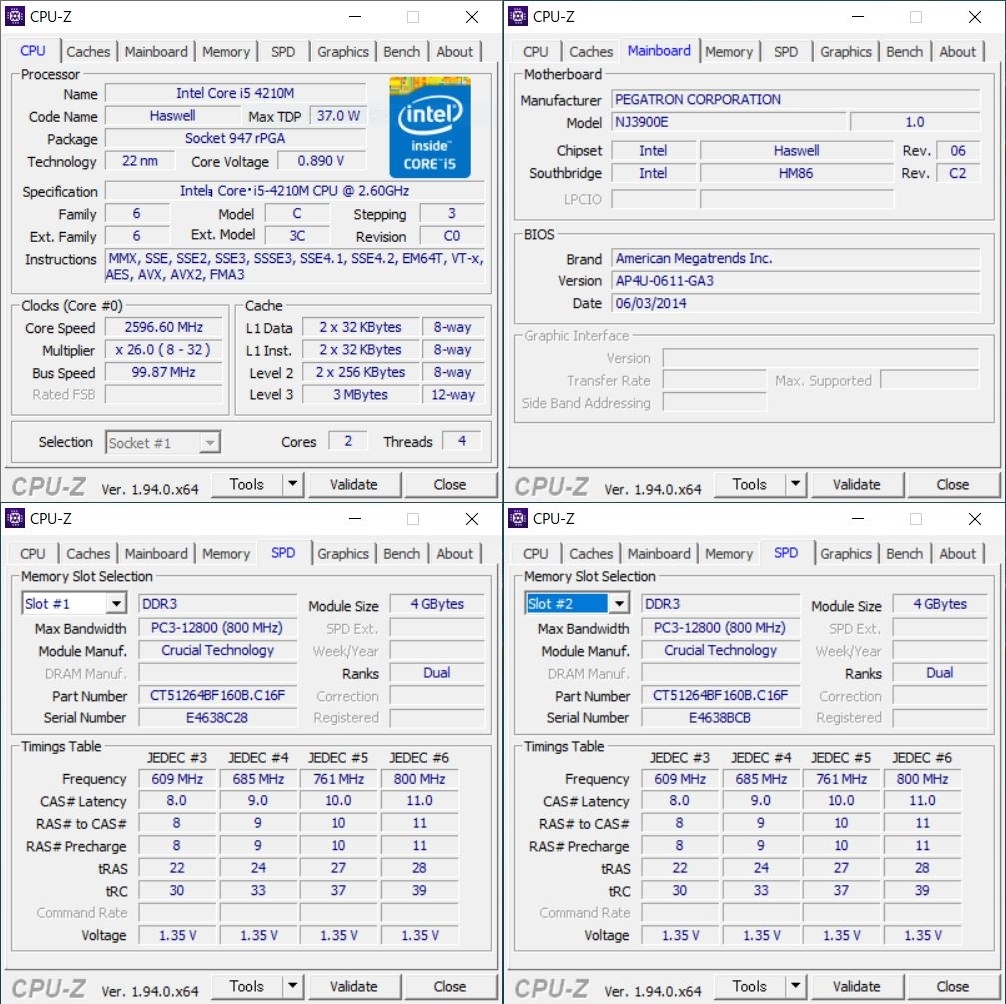Click CPU-Z app icon in Mainboard window title bar
The height and width of the screenshot is (1004, 1006).
518,16
